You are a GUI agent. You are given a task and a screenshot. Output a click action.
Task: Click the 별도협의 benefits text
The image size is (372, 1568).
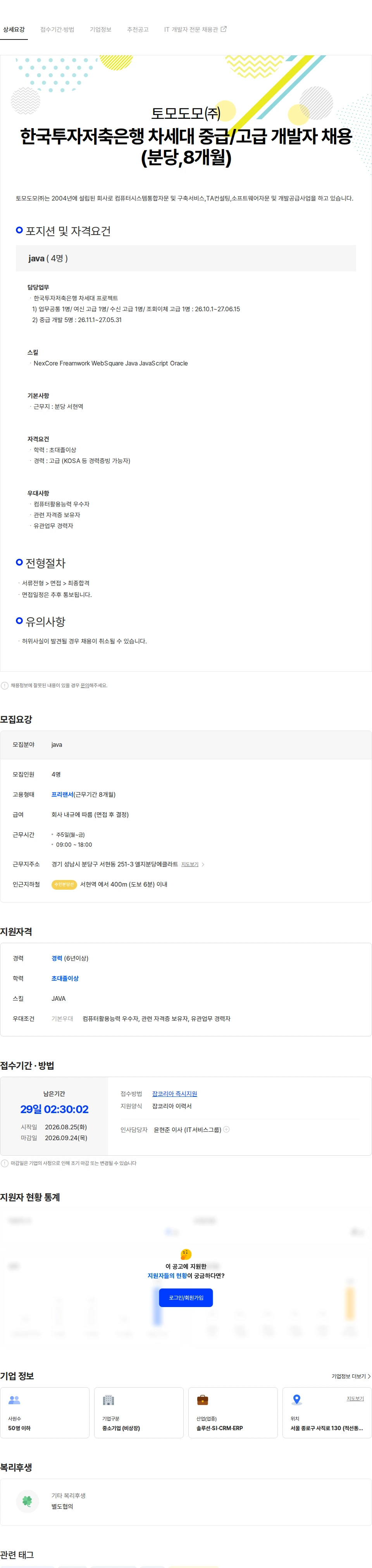[62, 1506]
